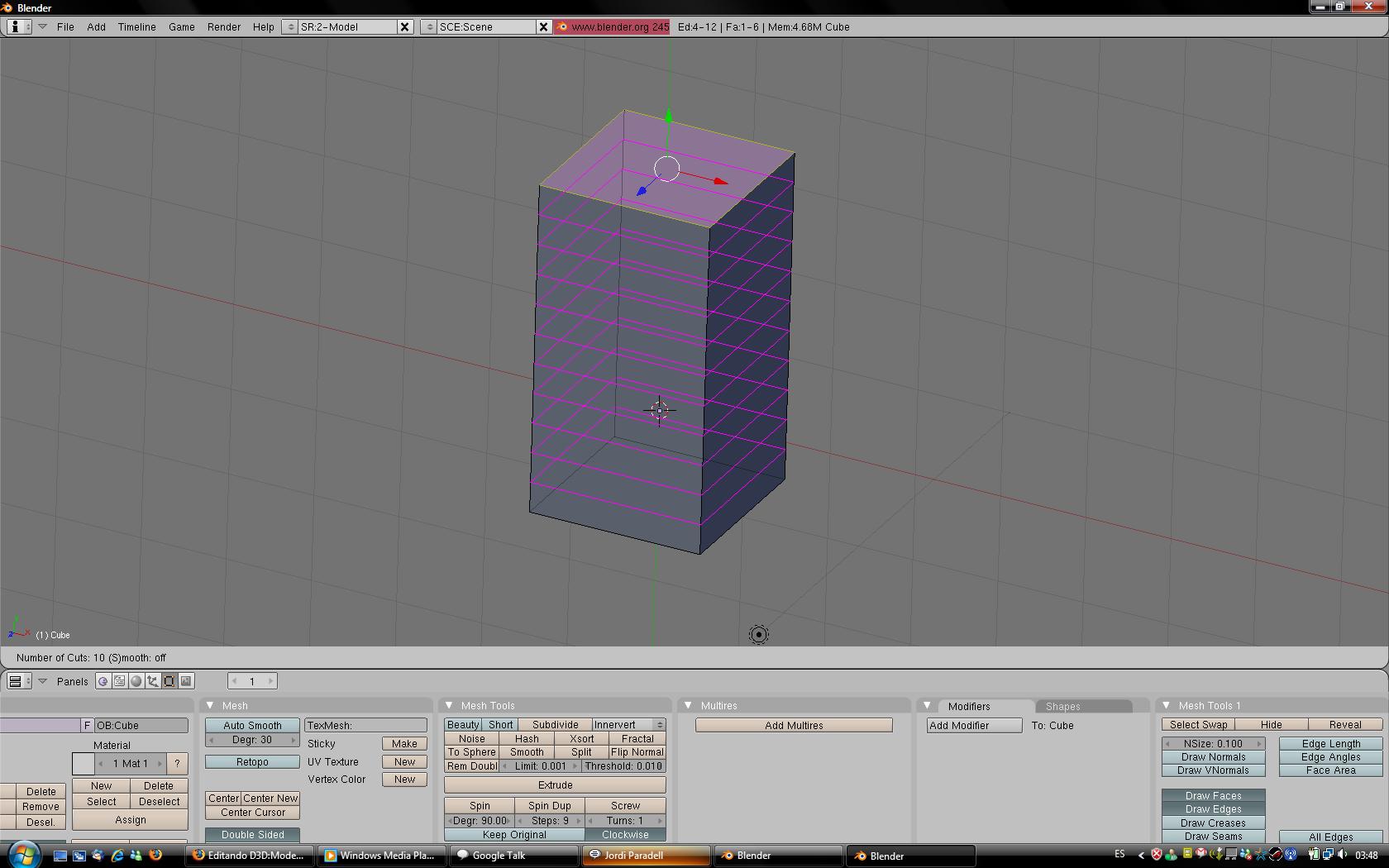Click the Add Modifier button
1389x868 pixels.
[974, 725]
